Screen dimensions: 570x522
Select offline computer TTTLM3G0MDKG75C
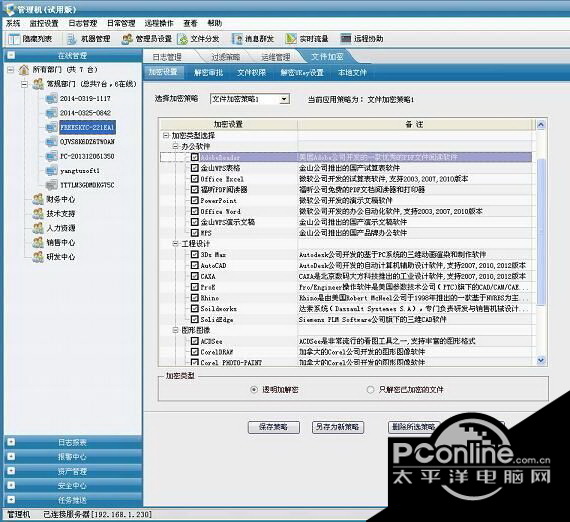pyautogui.click(x=87, y=185)
